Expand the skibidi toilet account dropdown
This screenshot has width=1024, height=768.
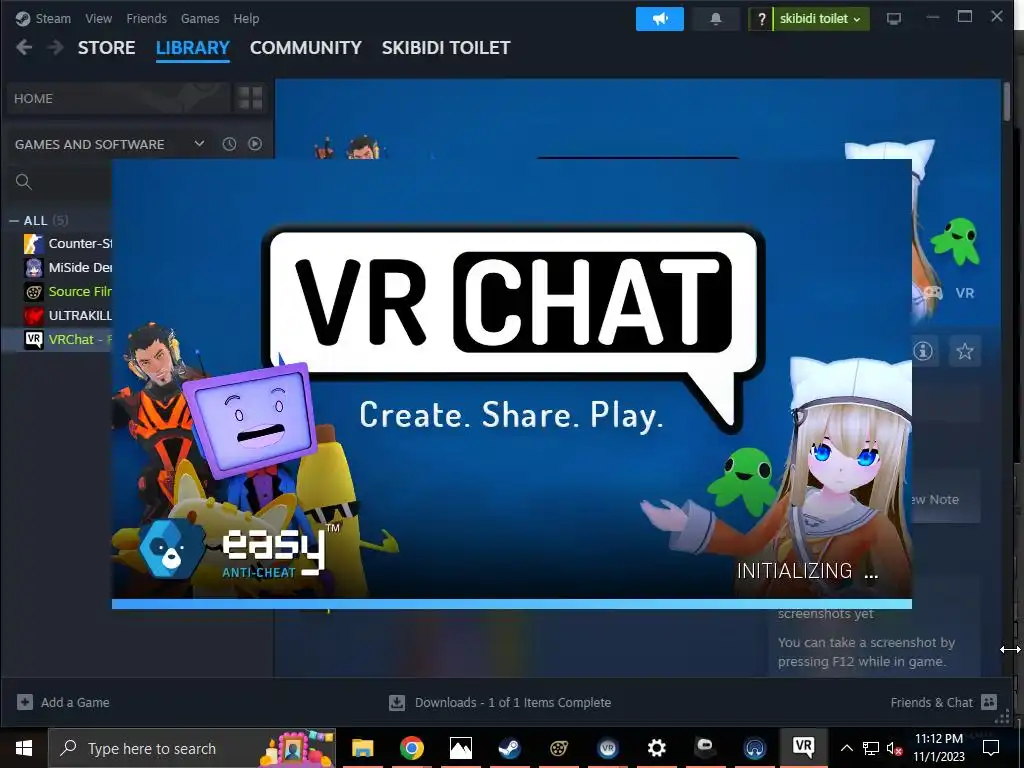[821, 19]
